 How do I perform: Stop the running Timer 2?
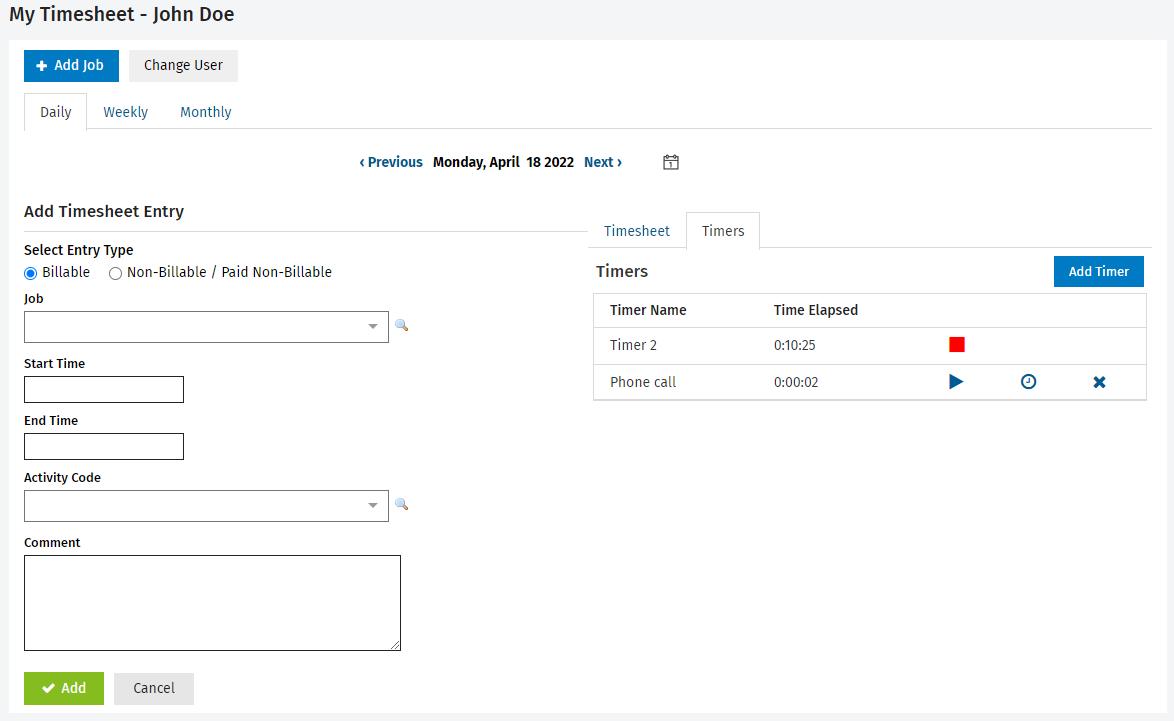(957, 344)
